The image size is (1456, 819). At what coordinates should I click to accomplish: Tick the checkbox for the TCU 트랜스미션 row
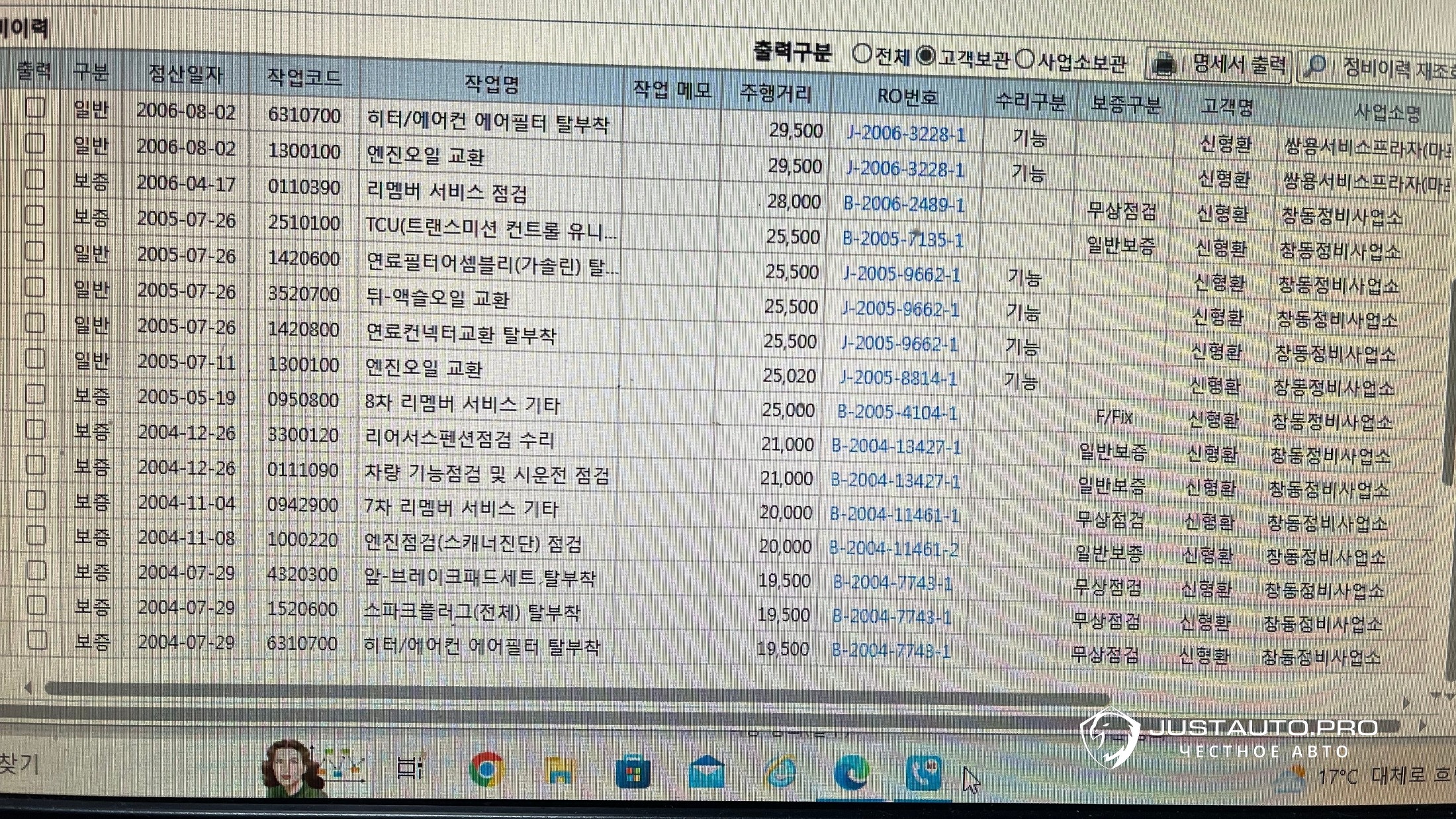[34, 215]
